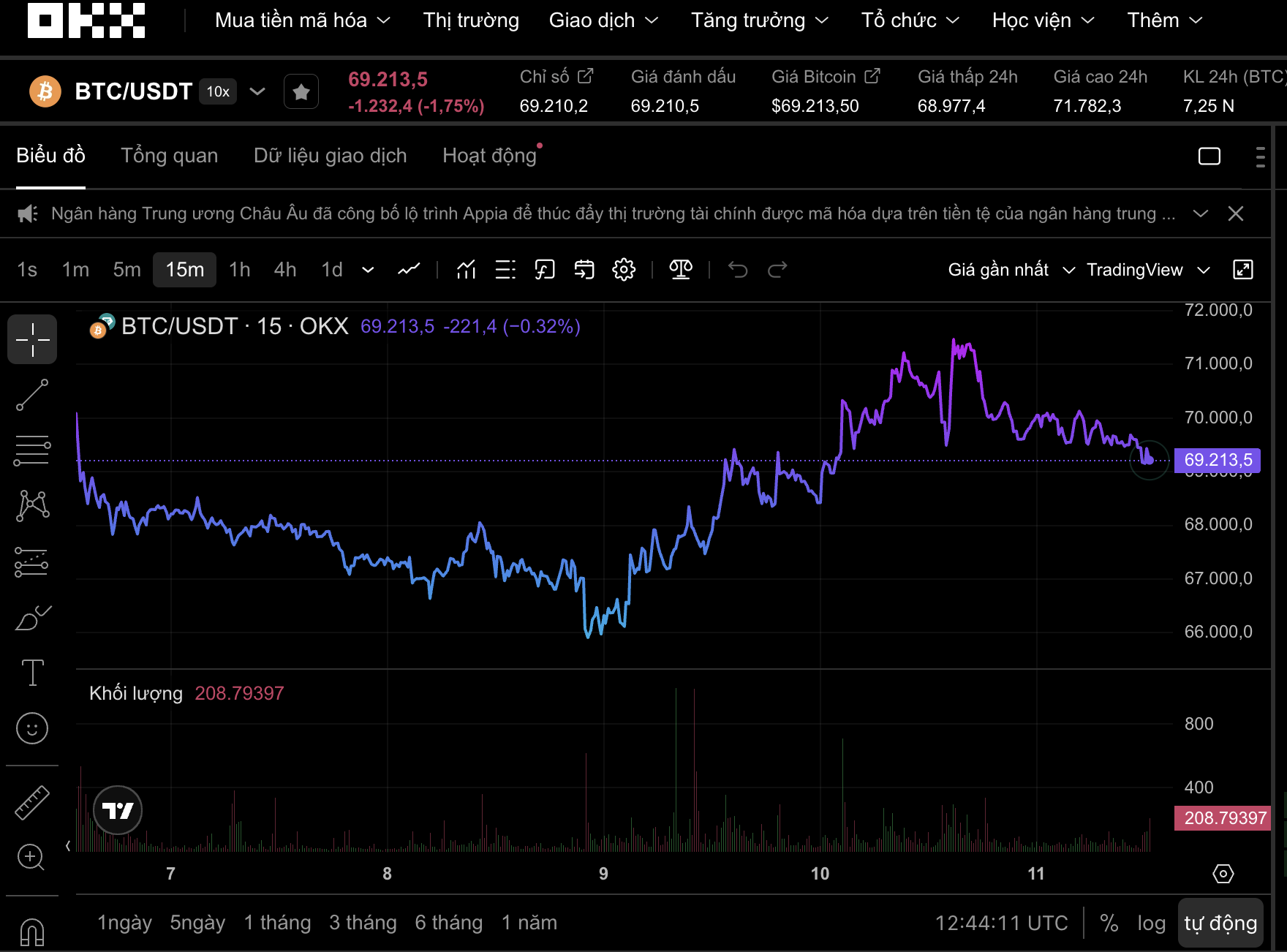The height and width of the screenshot is (952, 1287).
Task: Select the text annotation tool
Action: coord(32,673)
